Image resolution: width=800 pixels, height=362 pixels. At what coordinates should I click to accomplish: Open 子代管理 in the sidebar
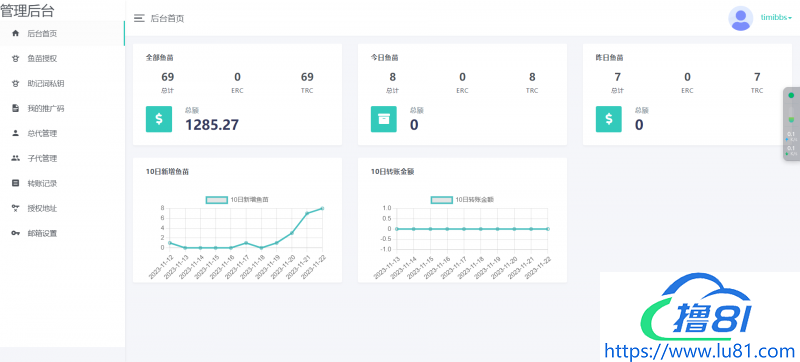coord(62,159)
